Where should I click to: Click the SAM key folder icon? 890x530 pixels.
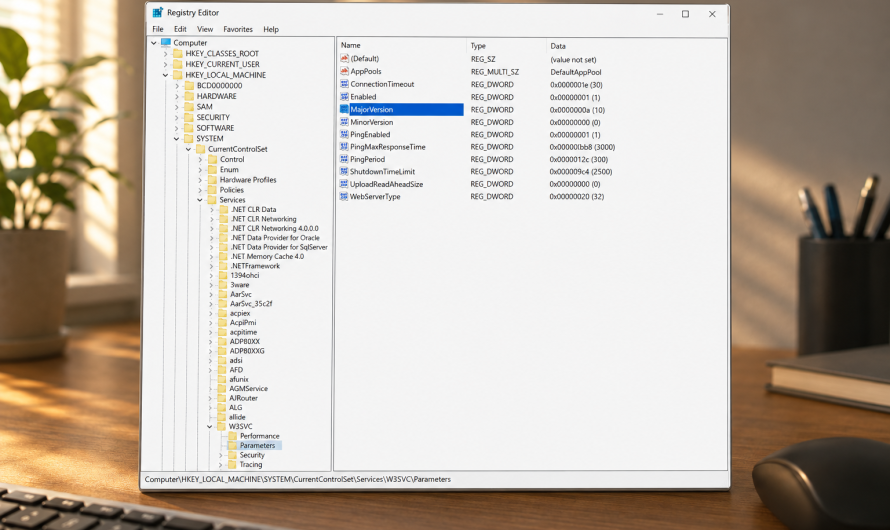pos(189,107)
